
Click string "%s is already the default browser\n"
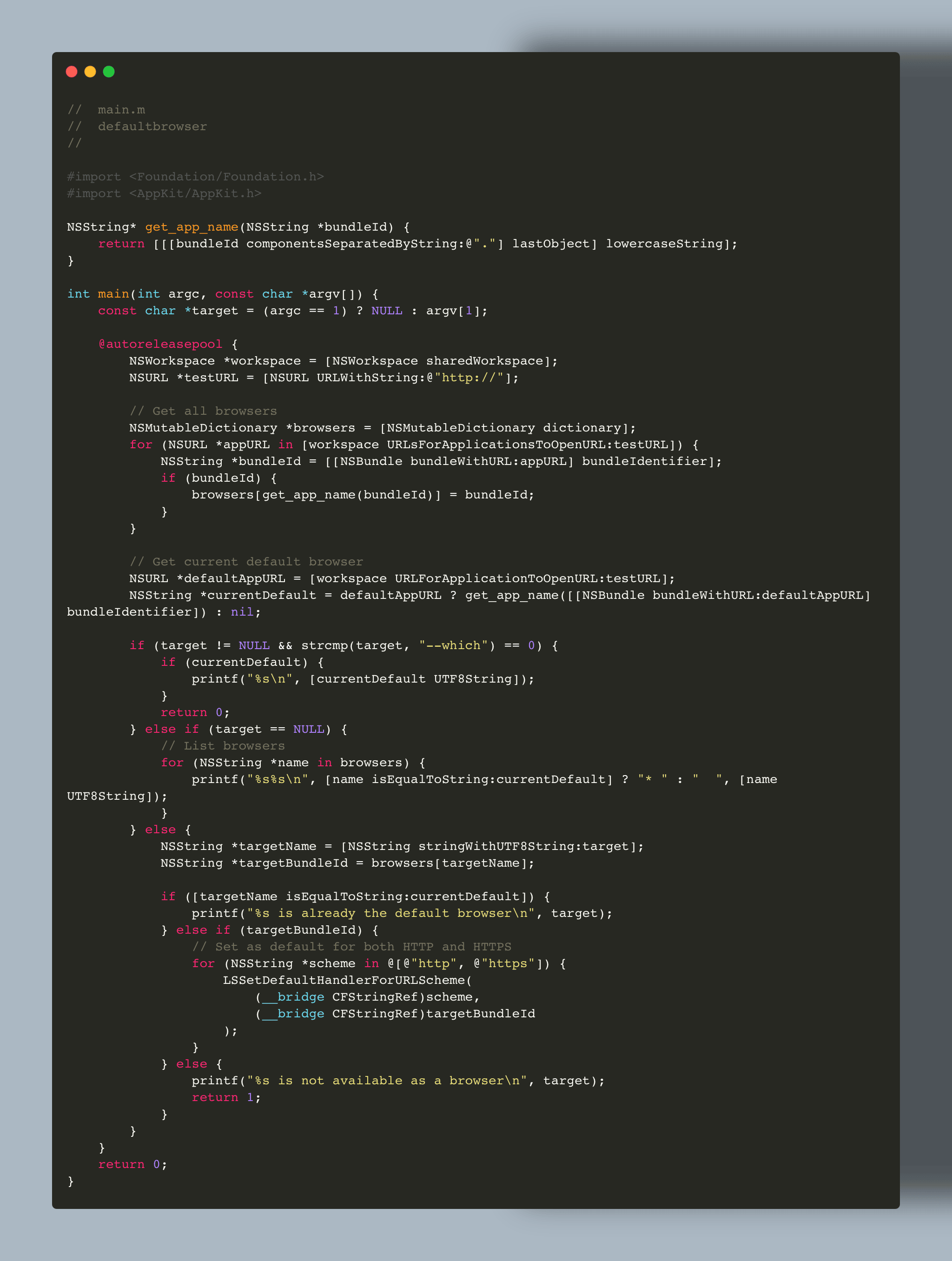click(x=390, y=913)
